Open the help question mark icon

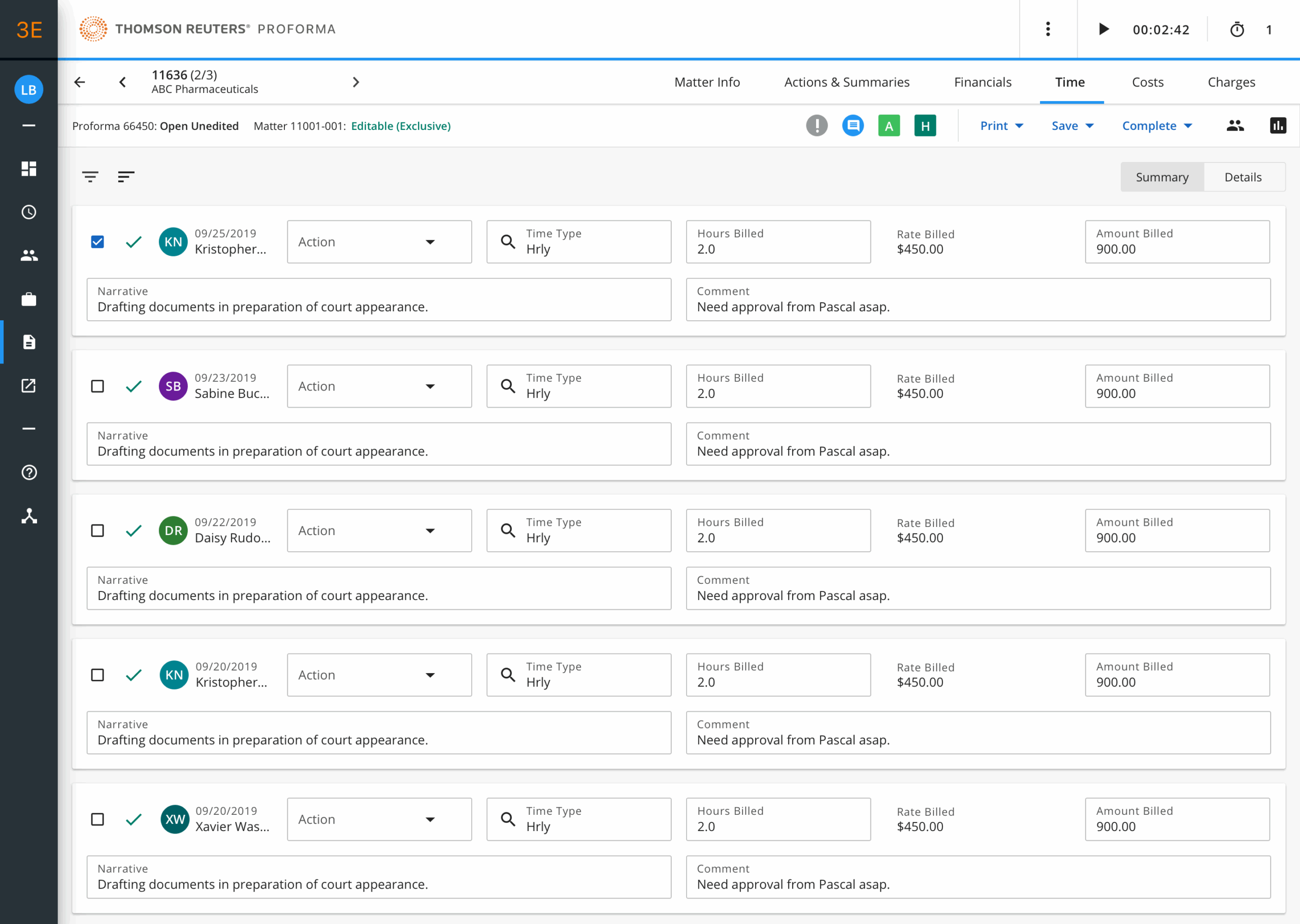point(29,472)
